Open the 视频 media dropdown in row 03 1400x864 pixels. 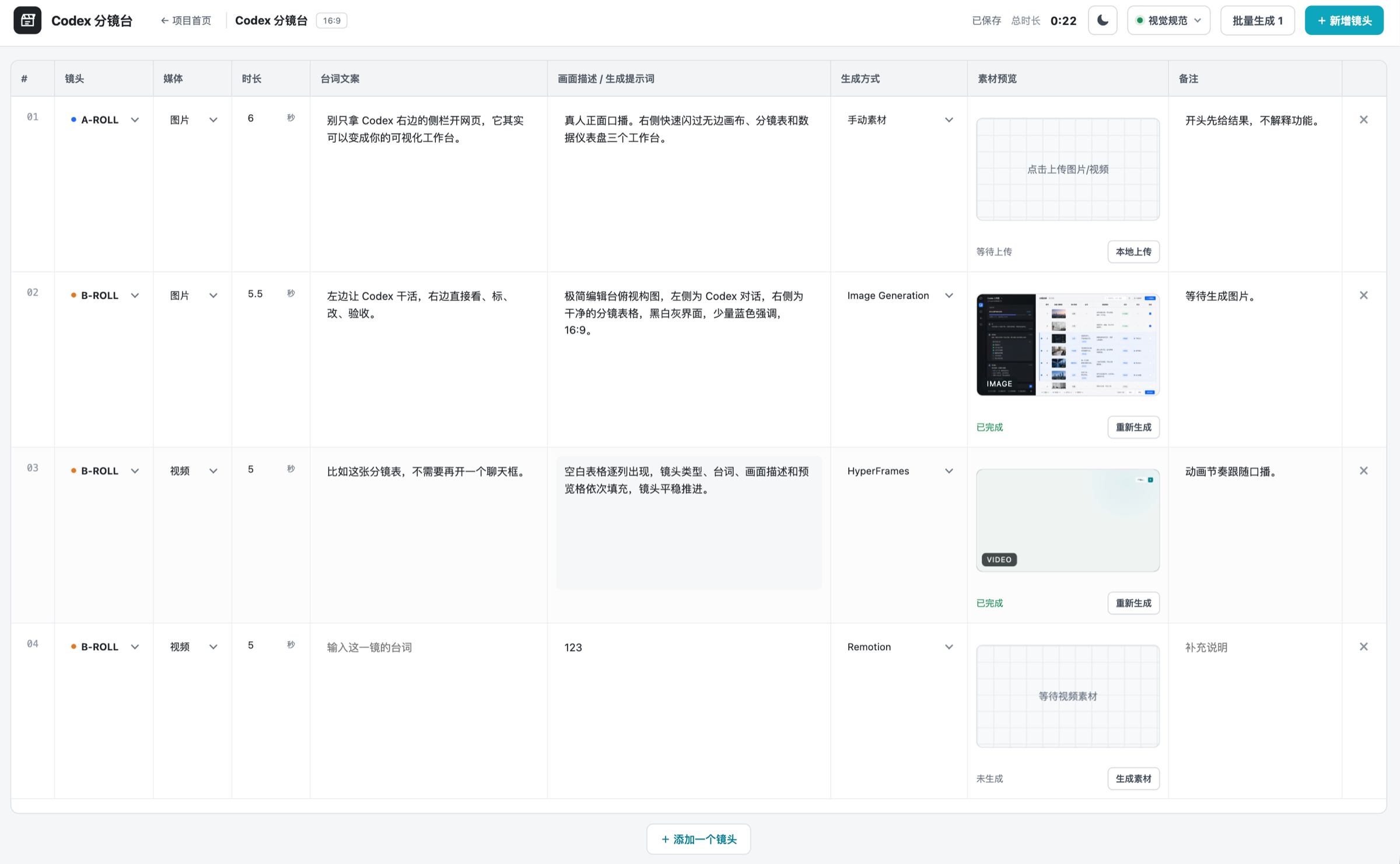coord(192,471)
